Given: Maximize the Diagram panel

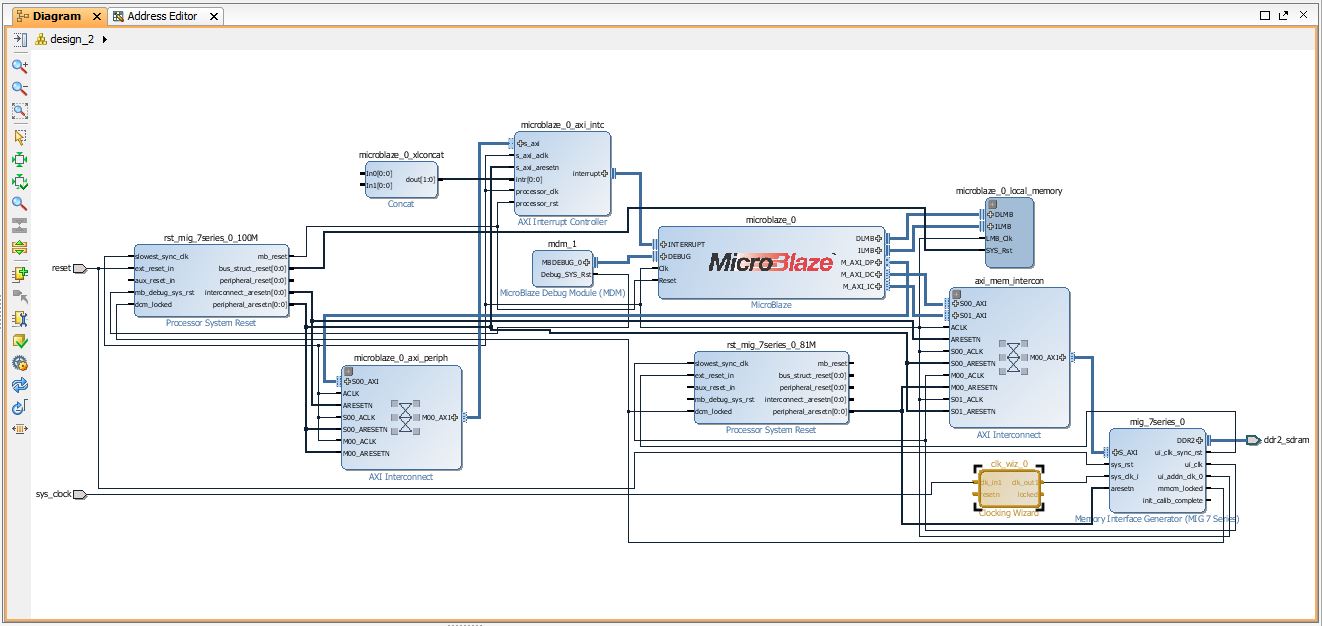Looking at the screenshot, I should [x=1266, y=15].
